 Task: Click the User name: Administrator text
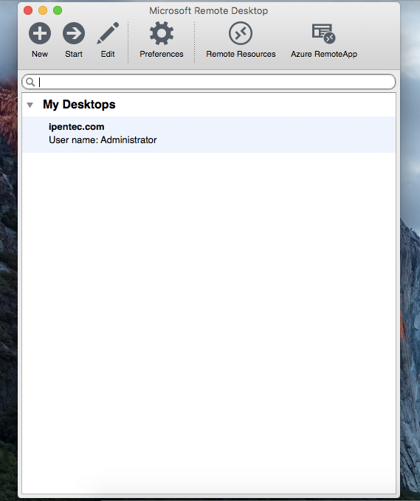pos(103,140)
